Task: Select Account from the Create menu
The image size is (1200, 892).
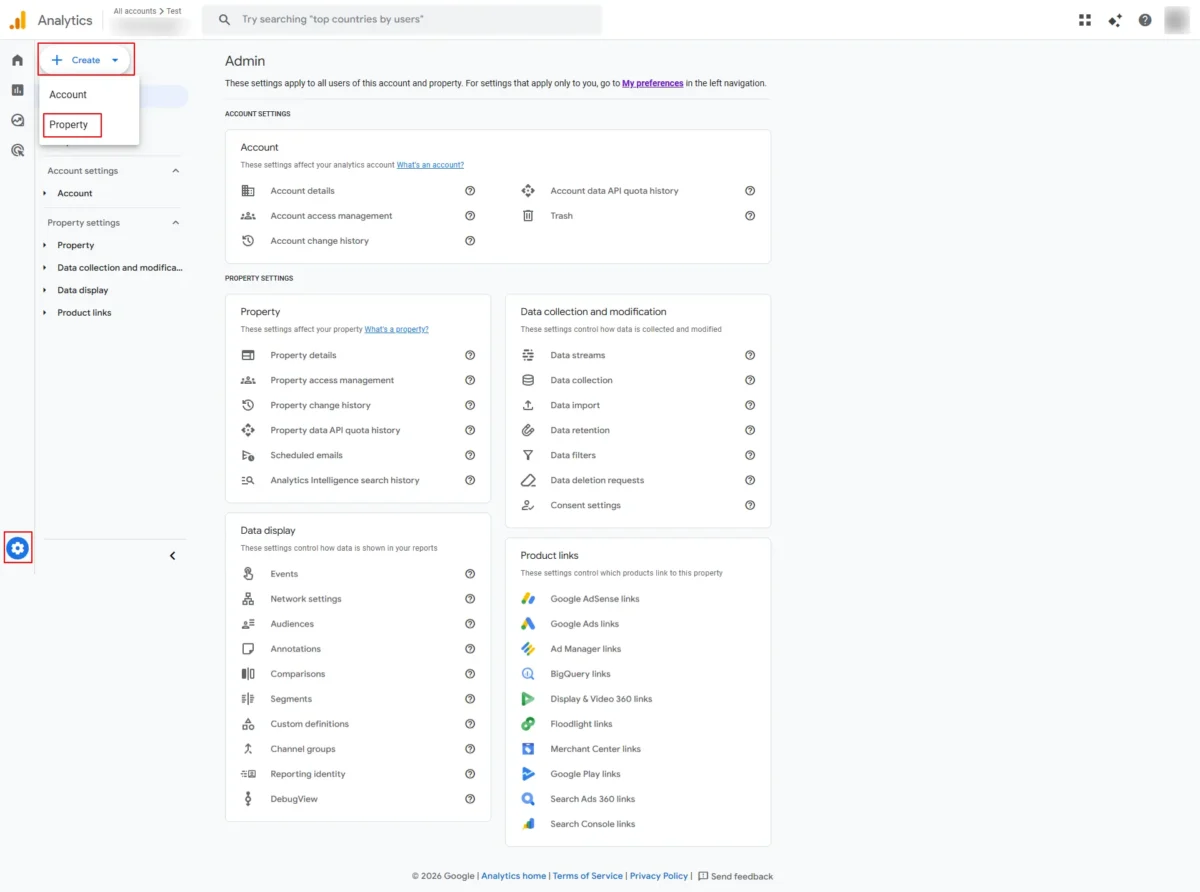Action: coord(67,94)
